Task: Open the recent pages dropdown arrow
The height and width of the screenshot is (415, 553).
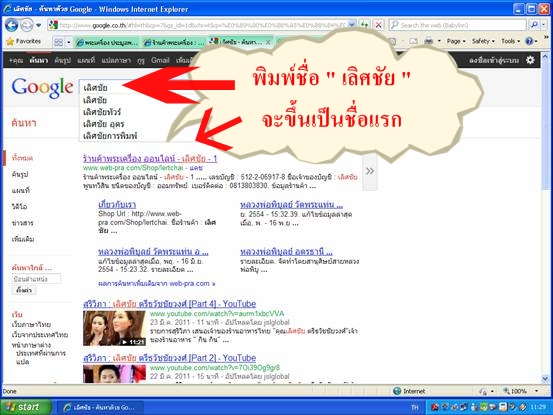Action: pyautogui.click(x=38, y=25)
